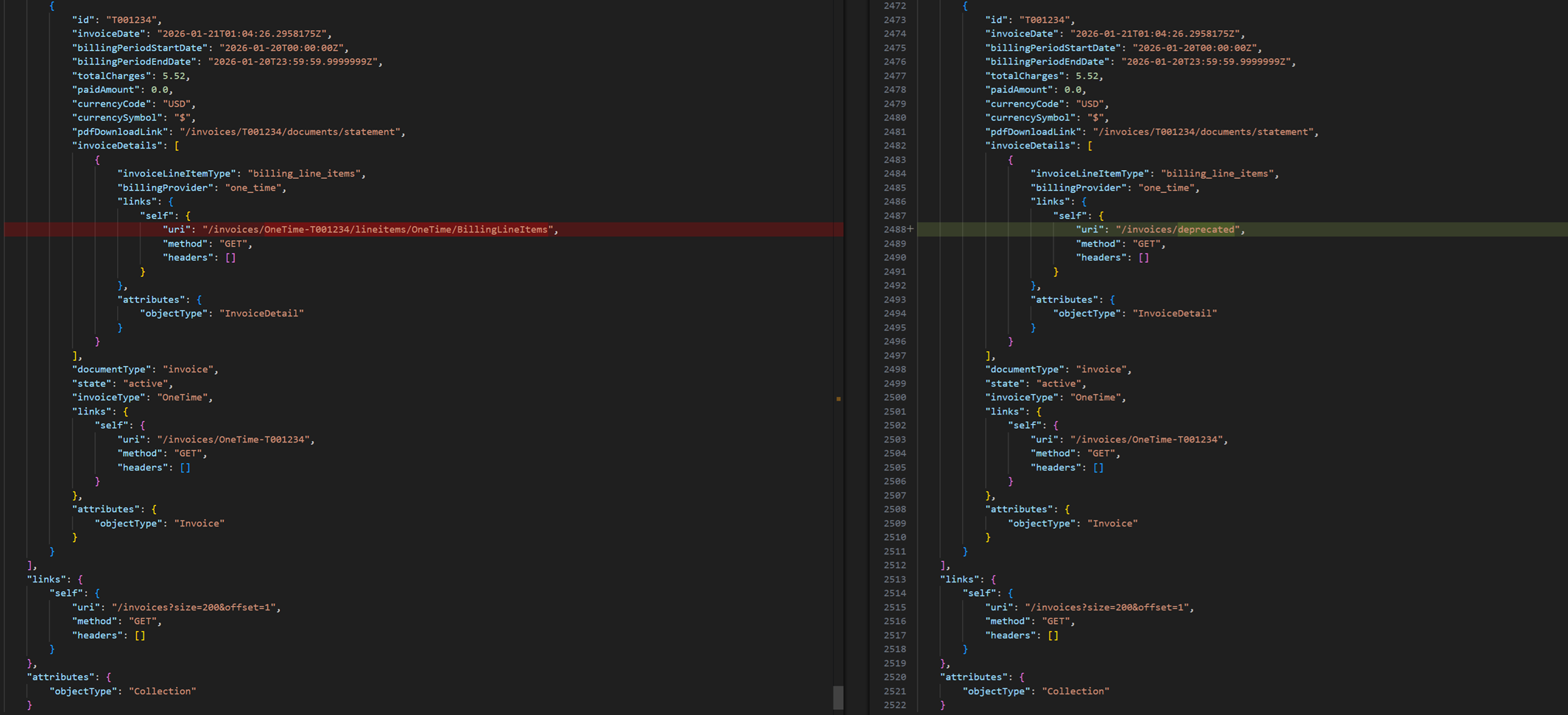This screenshot has width=1568, height=715.
Task: Select line number 2497
Action: (895, 356)
